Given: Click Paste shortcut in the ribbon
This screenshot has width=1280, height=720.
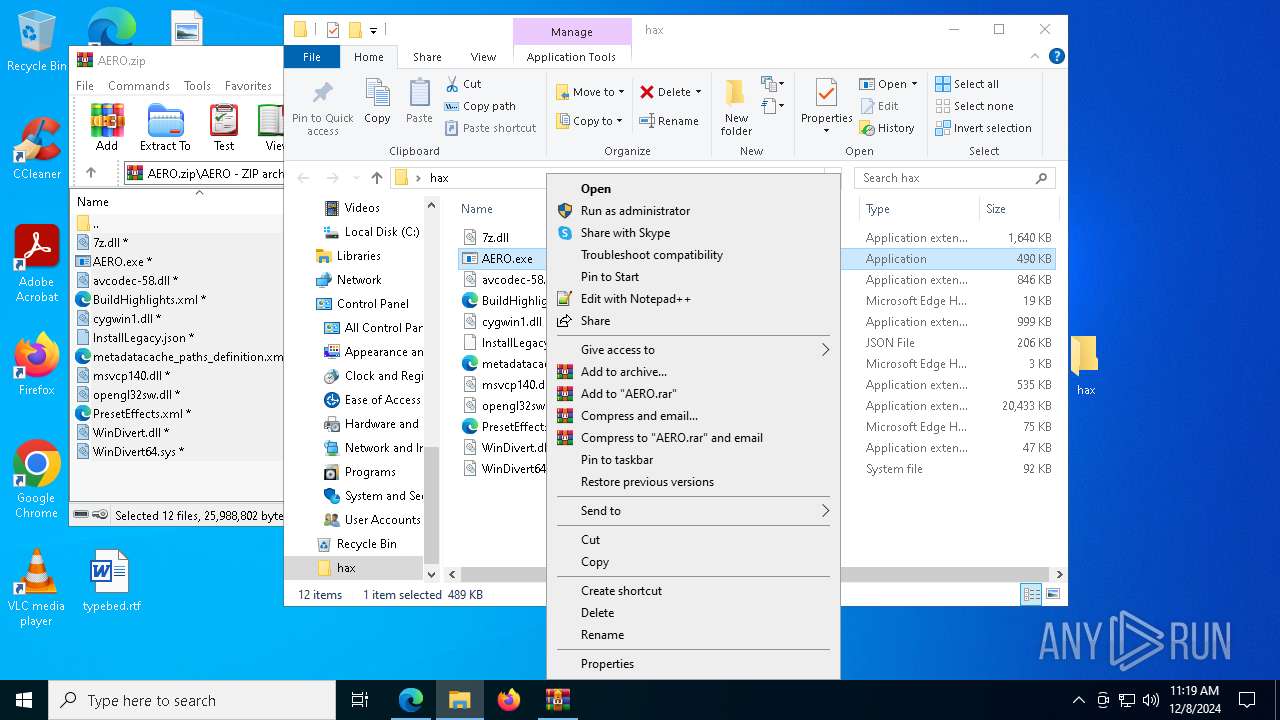Looking at the screenshot, I should point(490,128).
